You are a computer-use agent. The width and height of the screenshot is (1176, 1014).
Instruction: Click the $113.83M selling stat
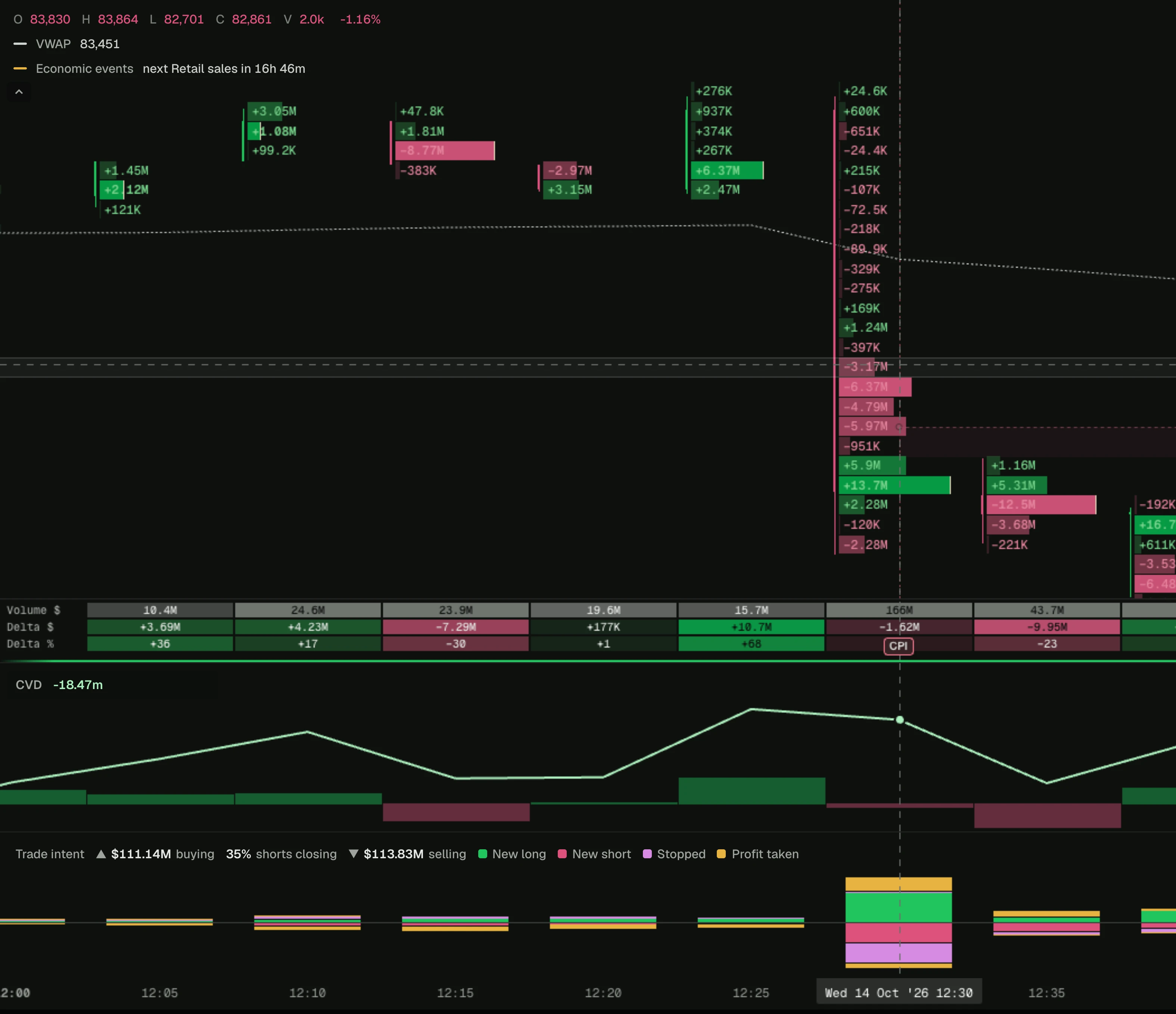point(415,854)
